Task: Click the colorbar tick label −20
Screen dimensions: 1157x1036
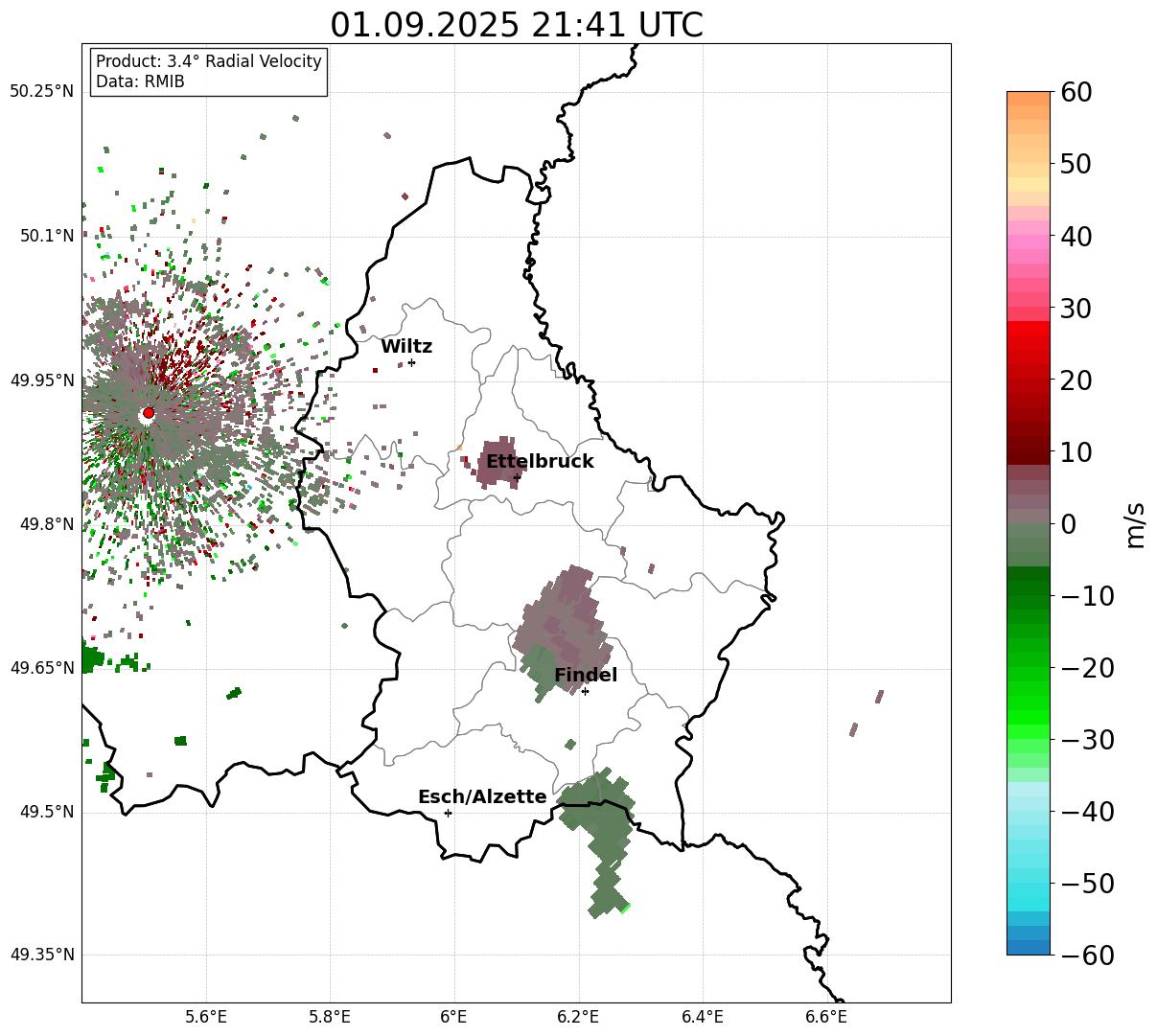Action: coord(1087,668)
